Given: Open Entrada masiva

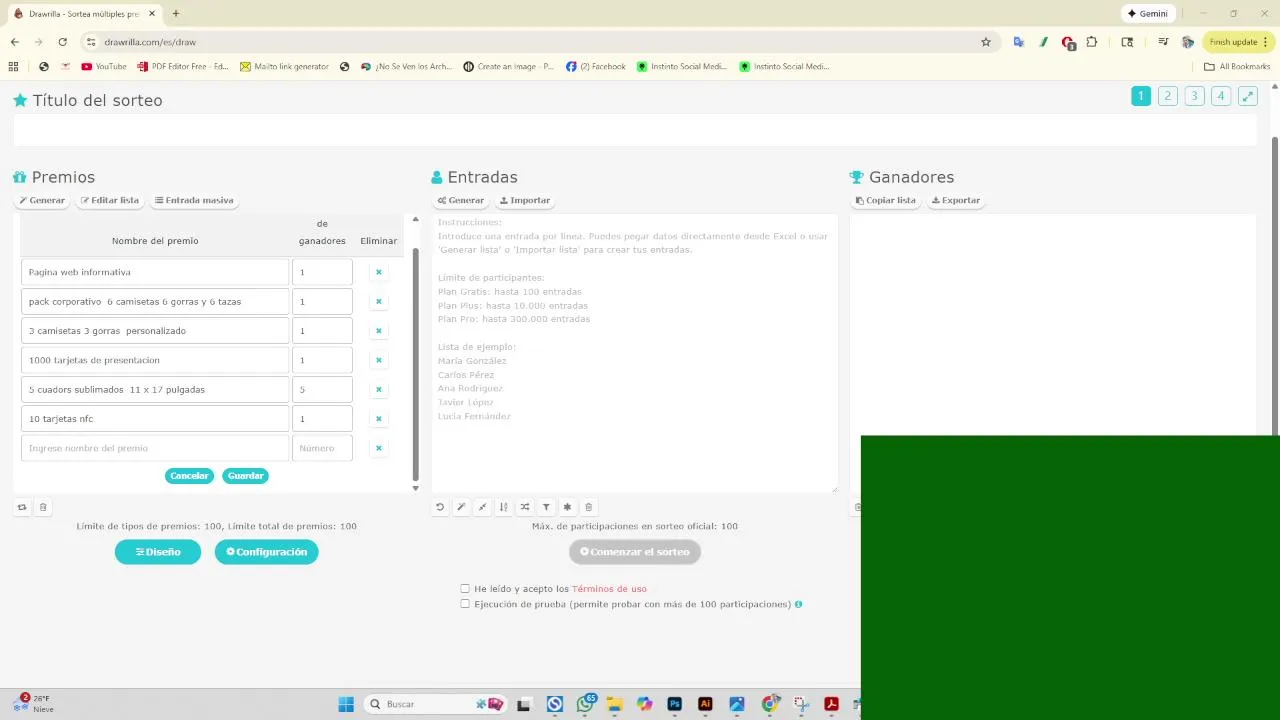Looking at the screenshot, I should pos(194,200).
